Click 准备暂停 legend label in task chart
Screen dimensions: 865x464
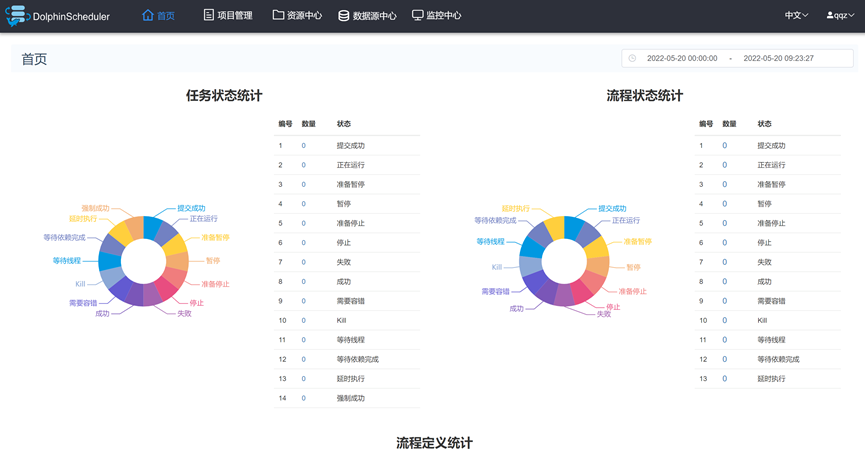[215, 237]
